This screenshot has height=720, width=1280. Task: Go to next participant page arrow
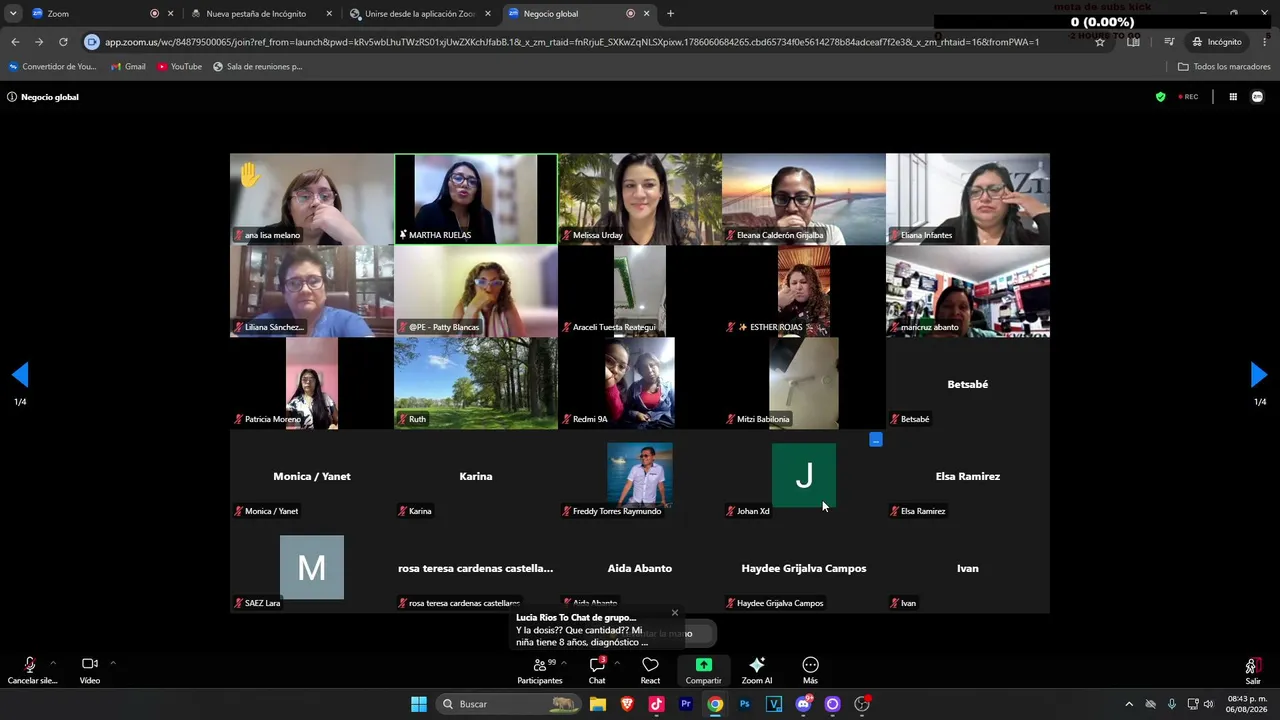tap(1259, 375)
